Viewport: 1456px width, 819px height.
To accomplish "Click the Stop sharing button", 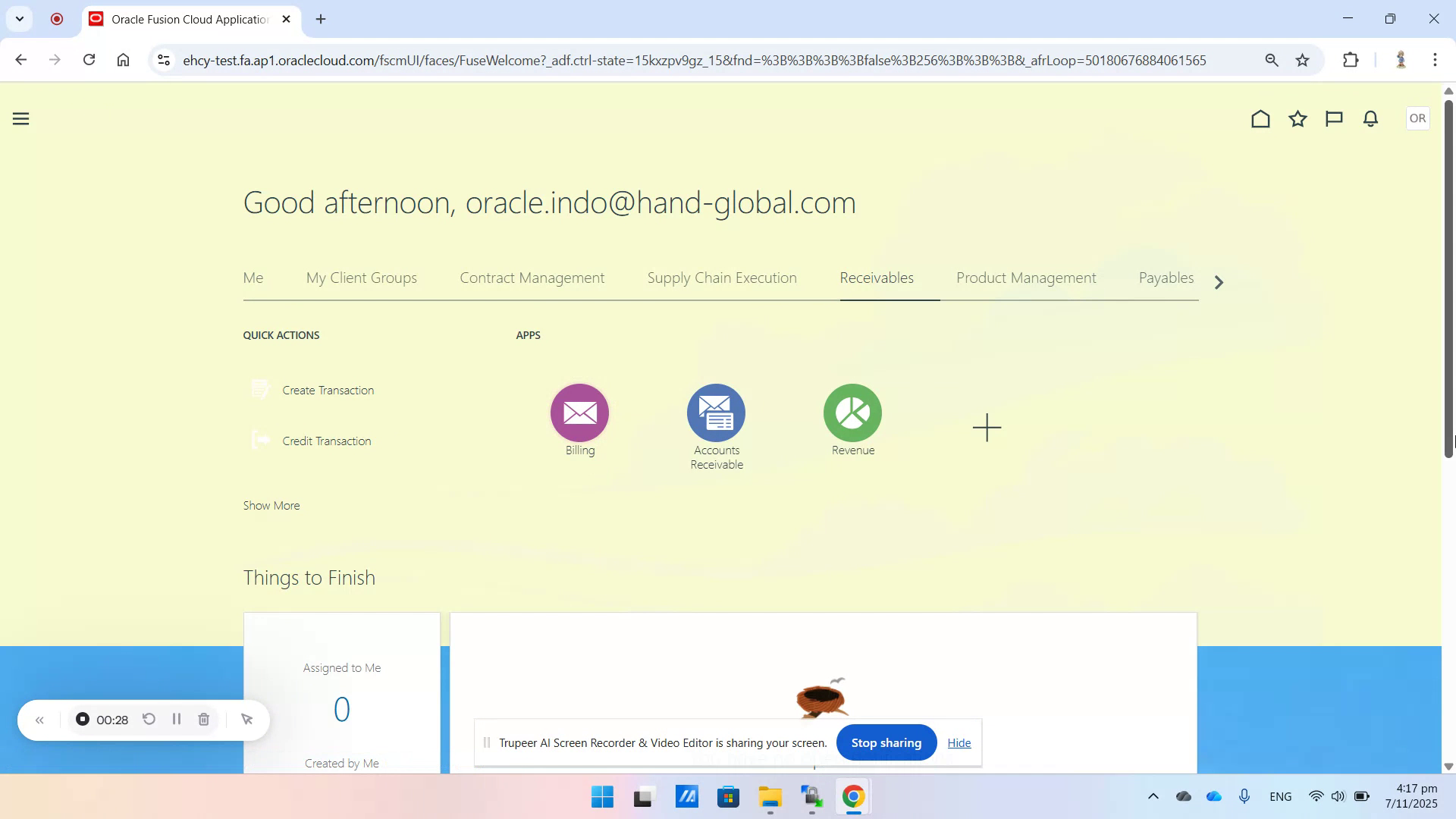I will tap(886, 742).
